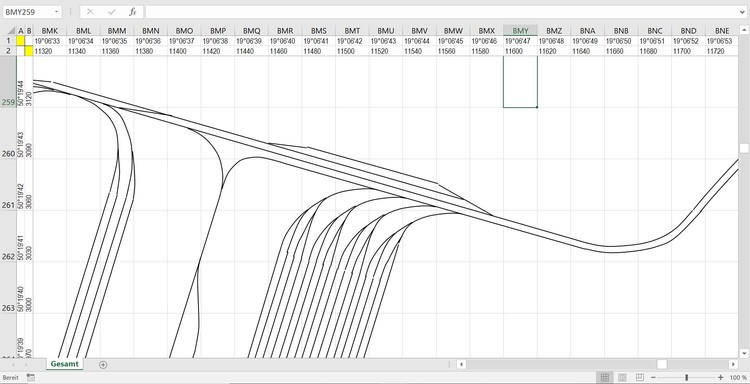Viewport: 750px width, 384px height.
Task: Select column BMS header
Action: 319,31
